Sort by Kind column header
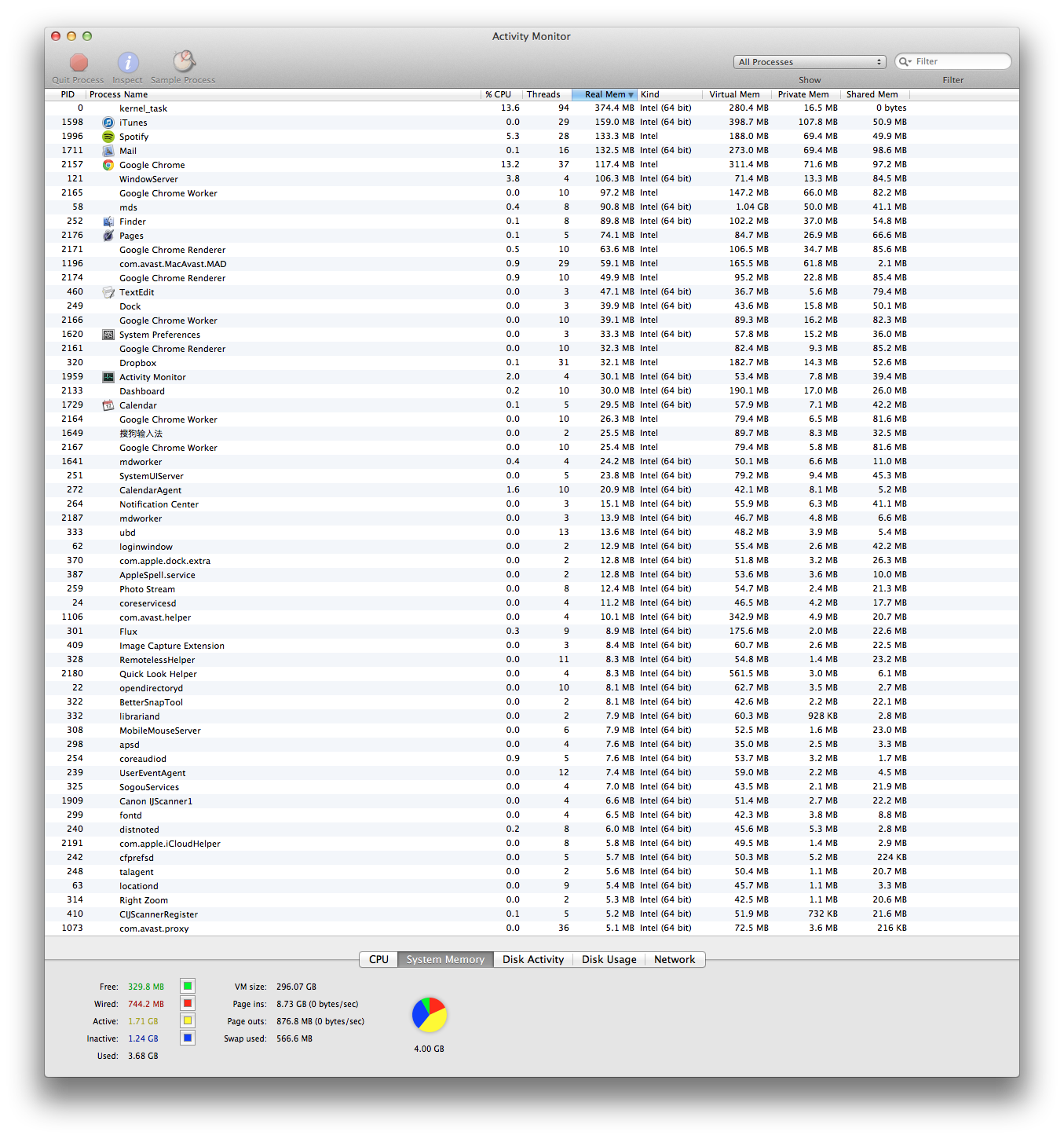The image size is (1064, 1139). (x=669, y=94)
